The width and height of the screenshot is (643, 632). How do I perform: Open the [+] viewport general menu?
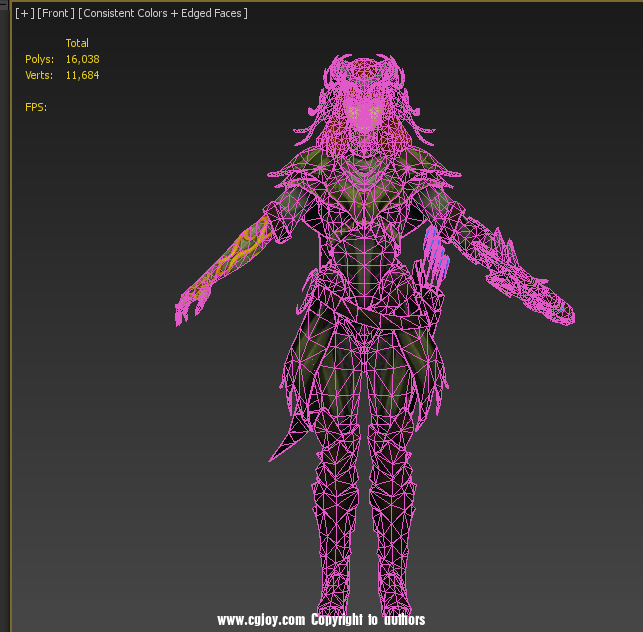point(23,13)
